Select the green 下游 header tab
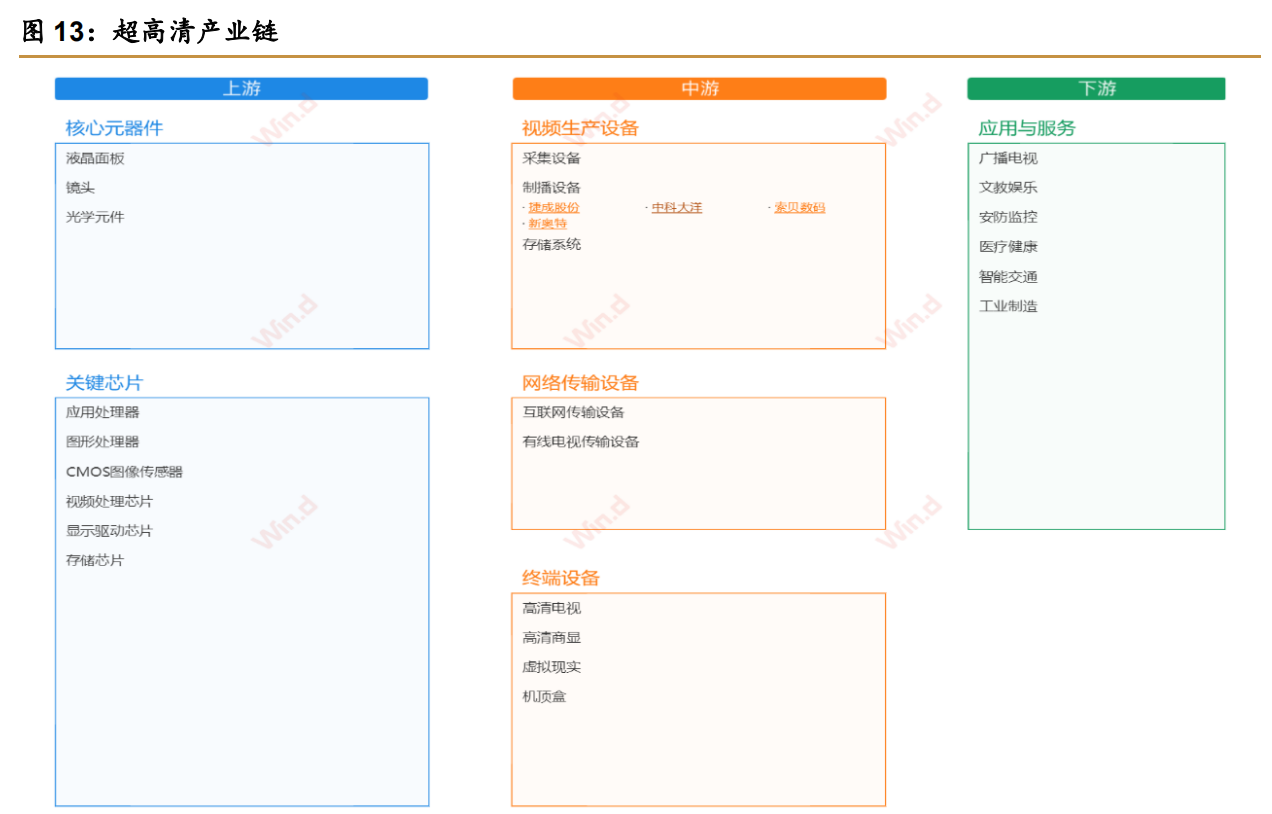 (x=1096, y=89)
